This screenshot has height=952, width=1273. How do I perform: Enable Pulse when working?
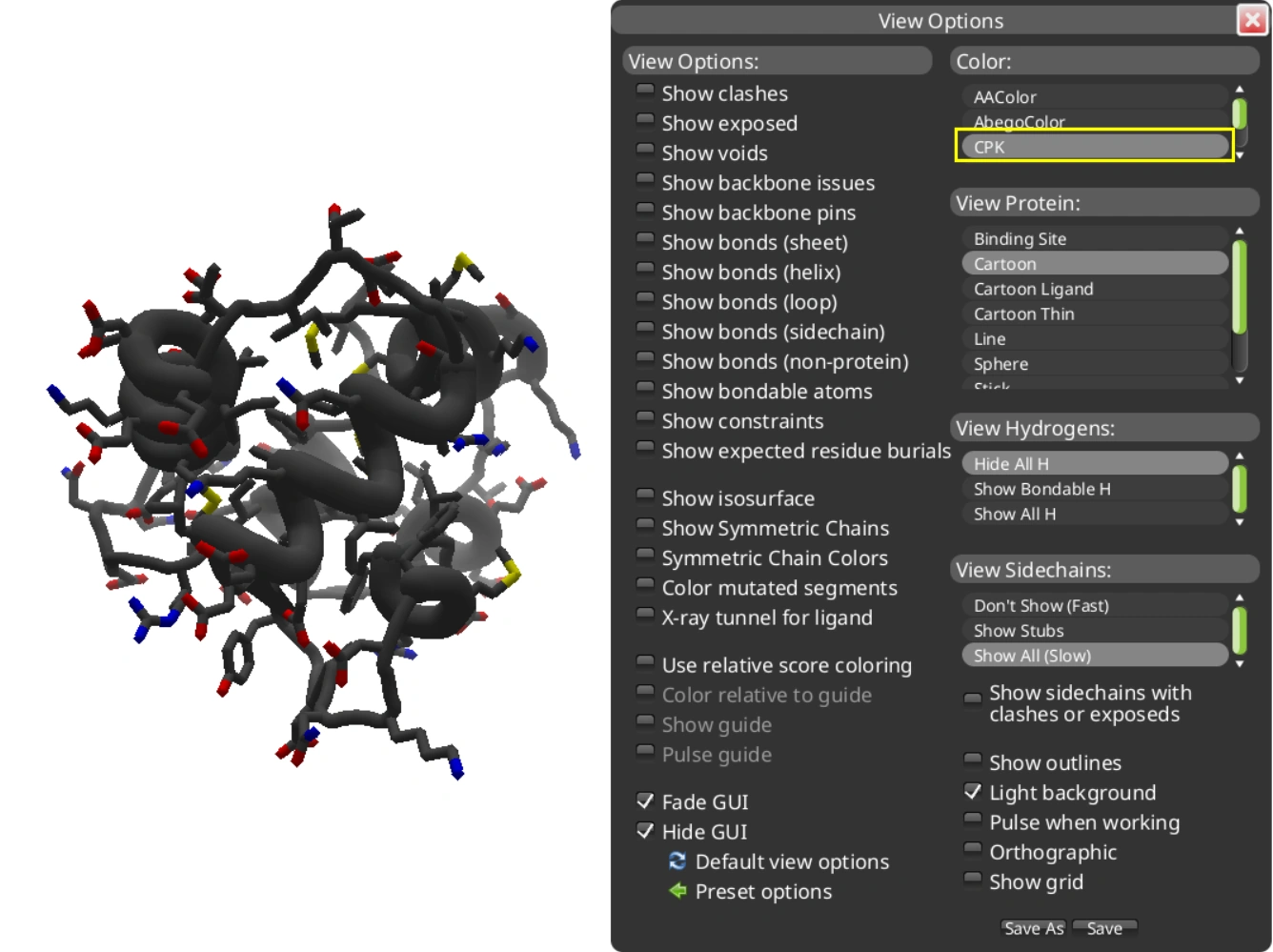point(972,820)
